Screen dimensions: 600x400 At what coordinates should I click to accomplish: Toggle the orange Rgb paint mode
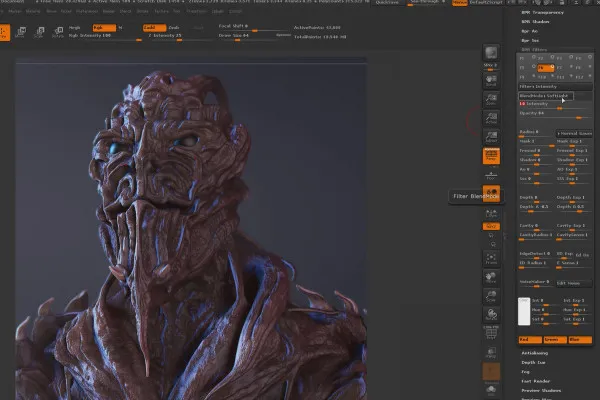104,28
